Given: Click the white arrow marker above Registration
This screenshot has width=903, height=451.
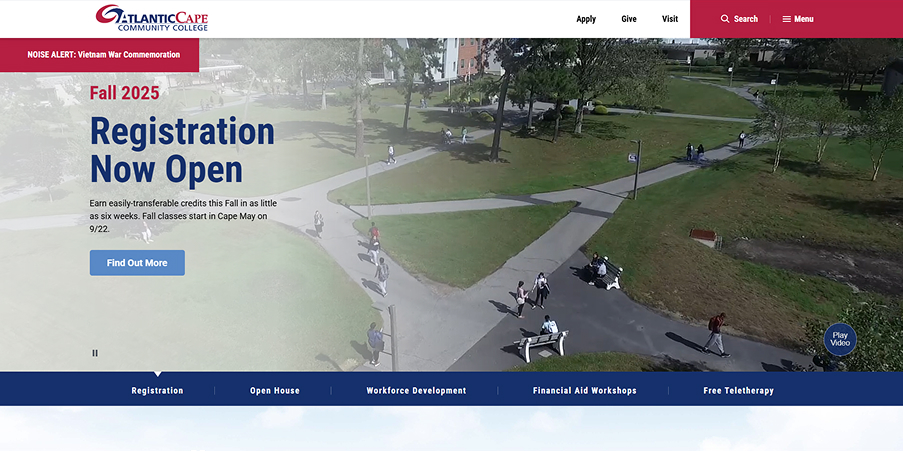Looking at the screenshot, I should (157, 374).
